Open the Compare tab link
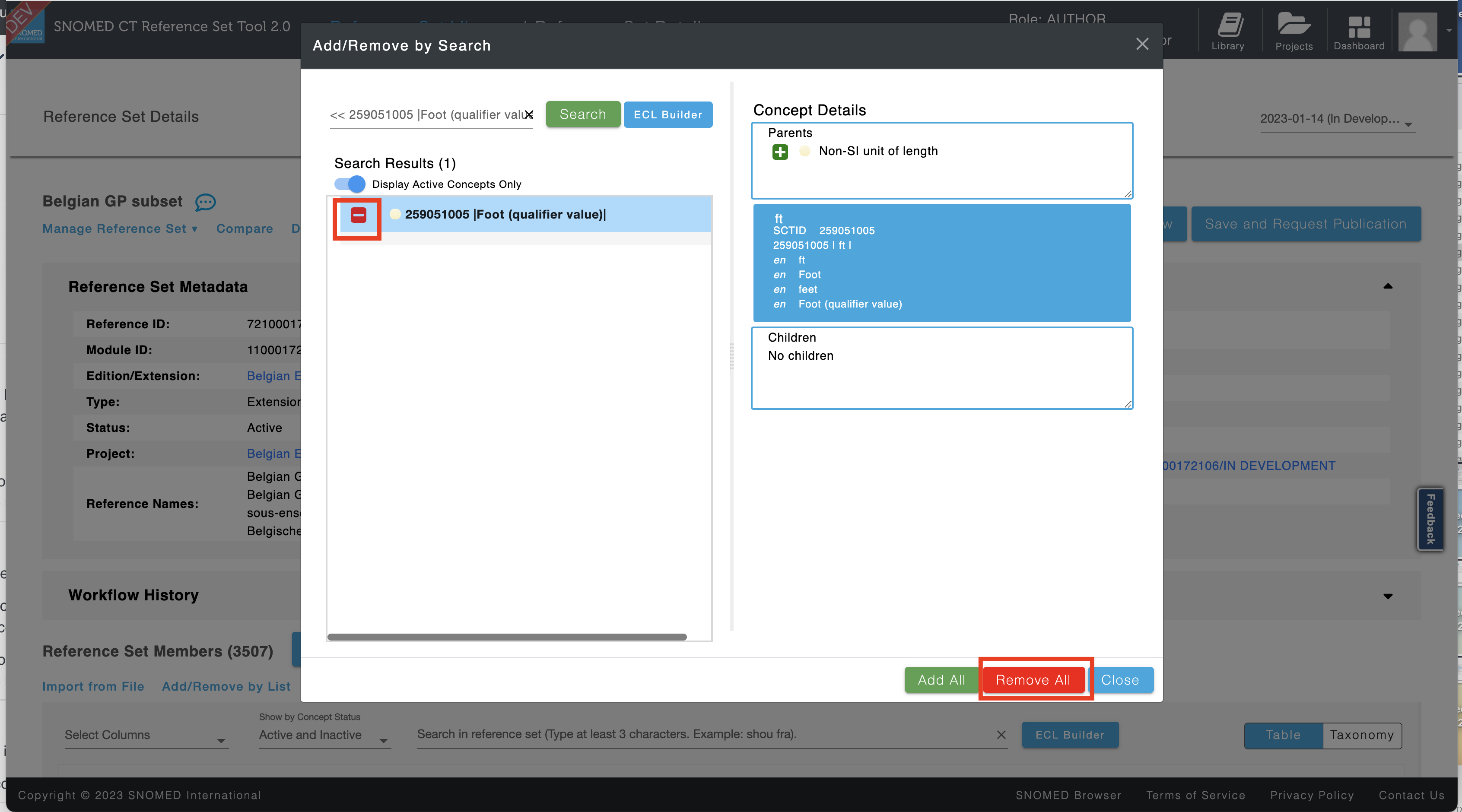This screenshot has height=812, width=1462. click(x=245, y=228)
